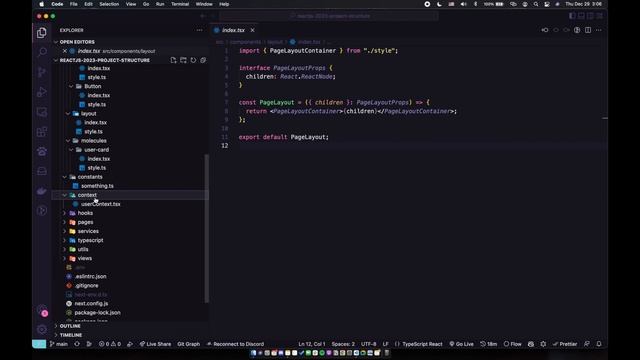Open the Run menu
This screenshot has height=360, width=640.
tap(160, 4)
